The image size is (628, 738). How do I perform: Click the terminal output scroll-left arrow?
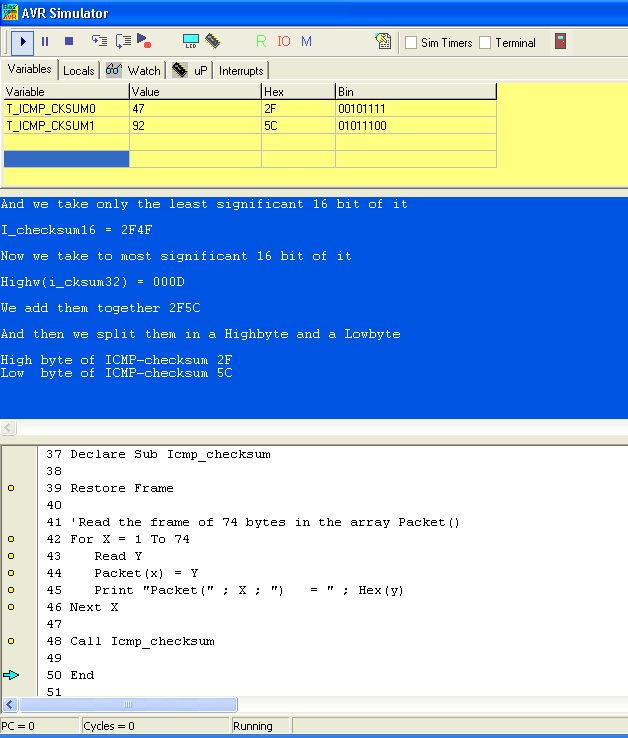click(x=8, y=427)
